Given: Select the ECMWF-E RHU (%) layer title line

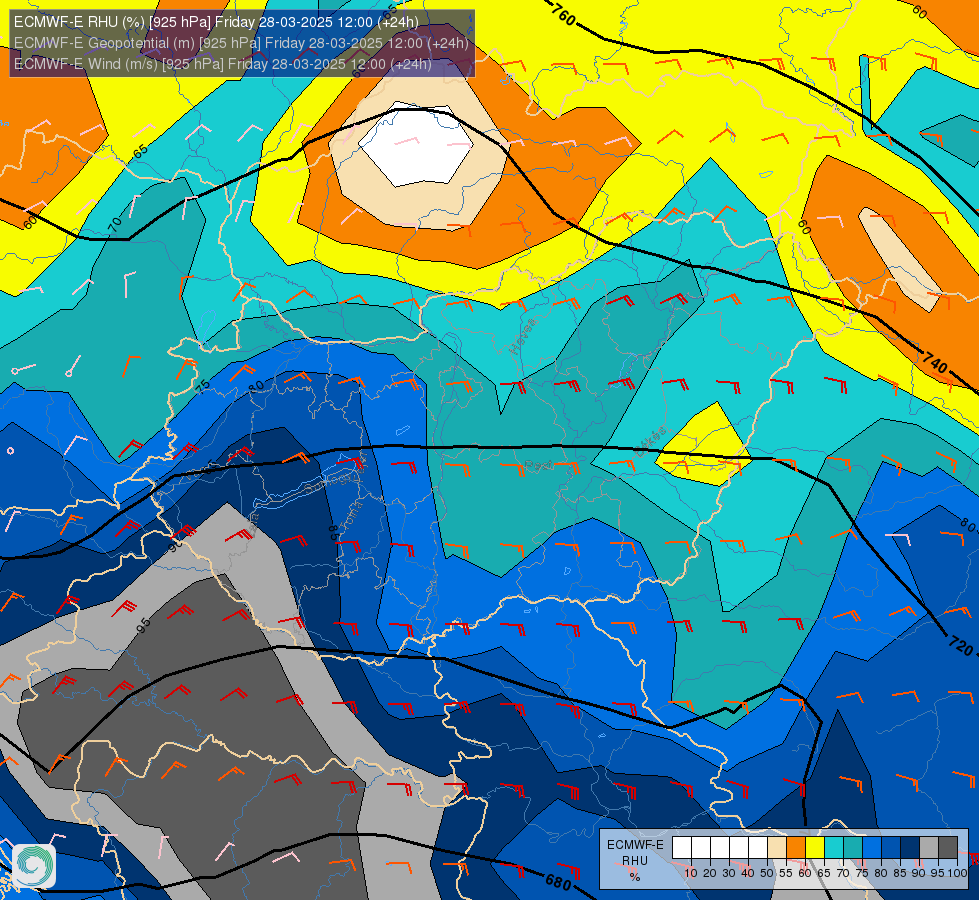Looking at the screenshot, I should [216, 22].
